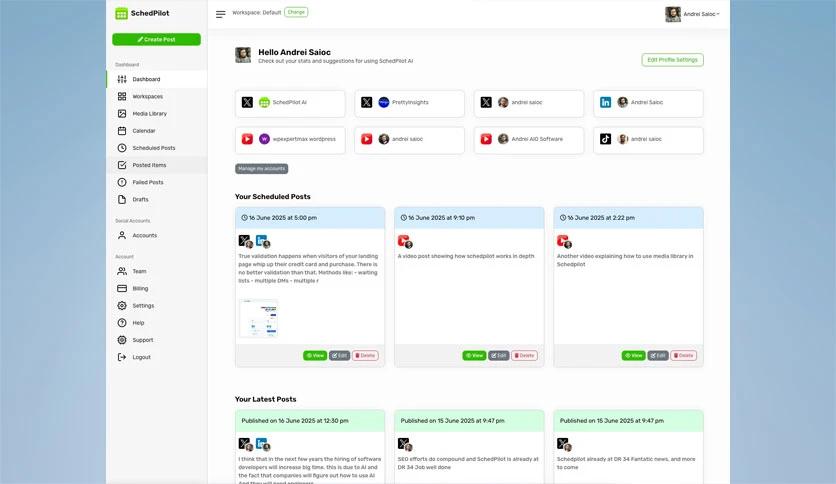Click the Accounts person icon

[x=122, y=235]
